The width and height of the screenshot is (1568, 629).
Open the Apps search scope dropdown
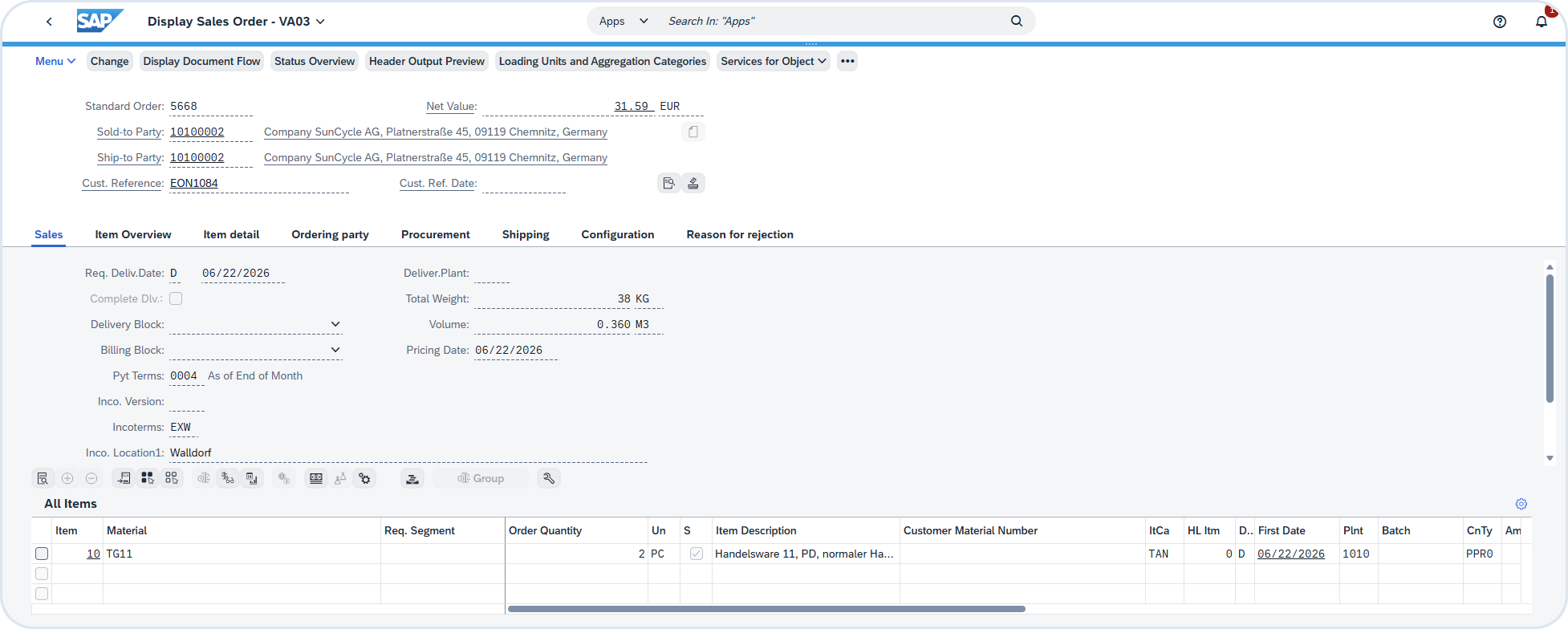click(x=624, y=21)
